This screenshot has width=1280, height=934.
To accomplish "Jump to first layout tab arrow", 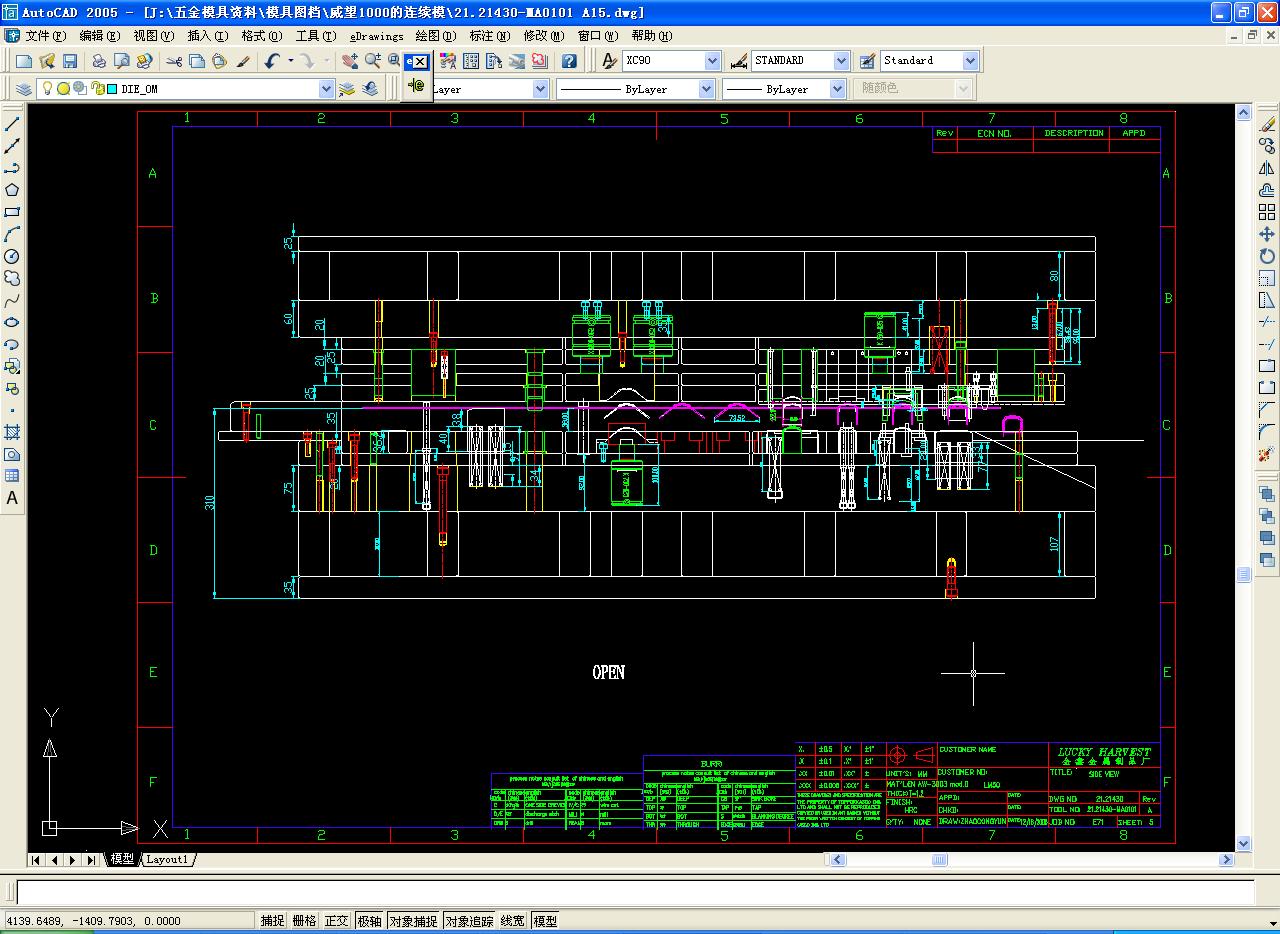I will (36, 860).
